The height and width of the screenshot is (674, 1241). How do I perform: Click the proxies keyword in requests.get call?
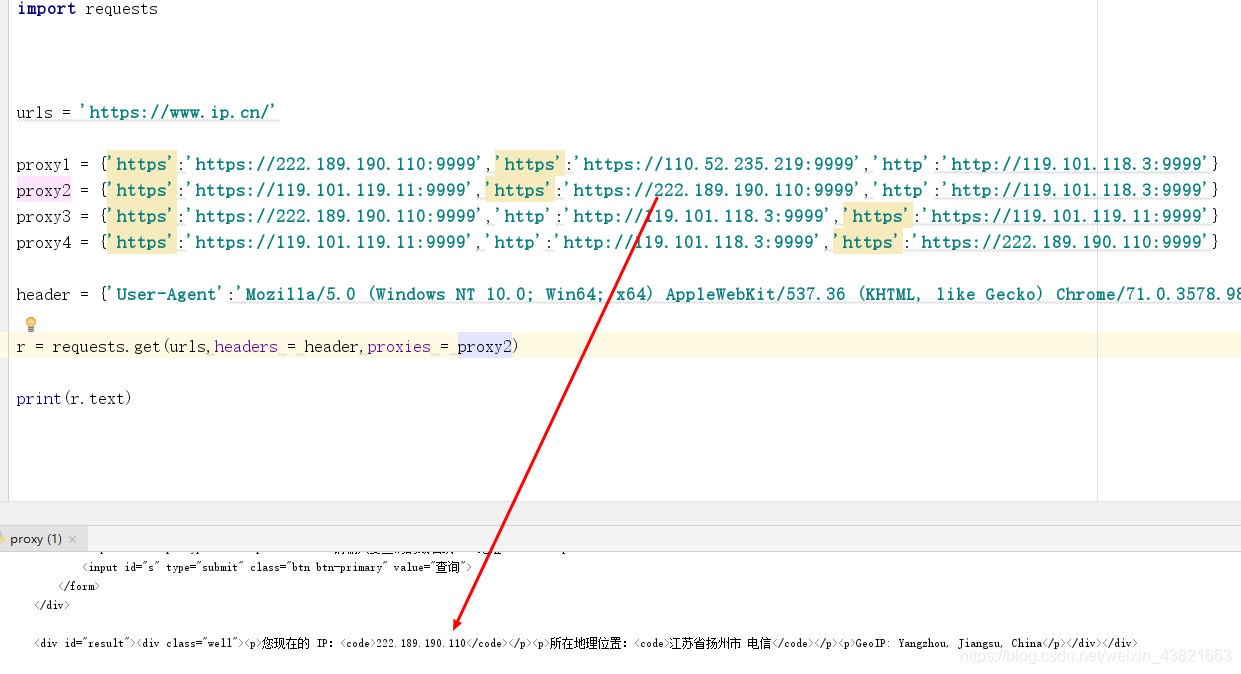399,346
